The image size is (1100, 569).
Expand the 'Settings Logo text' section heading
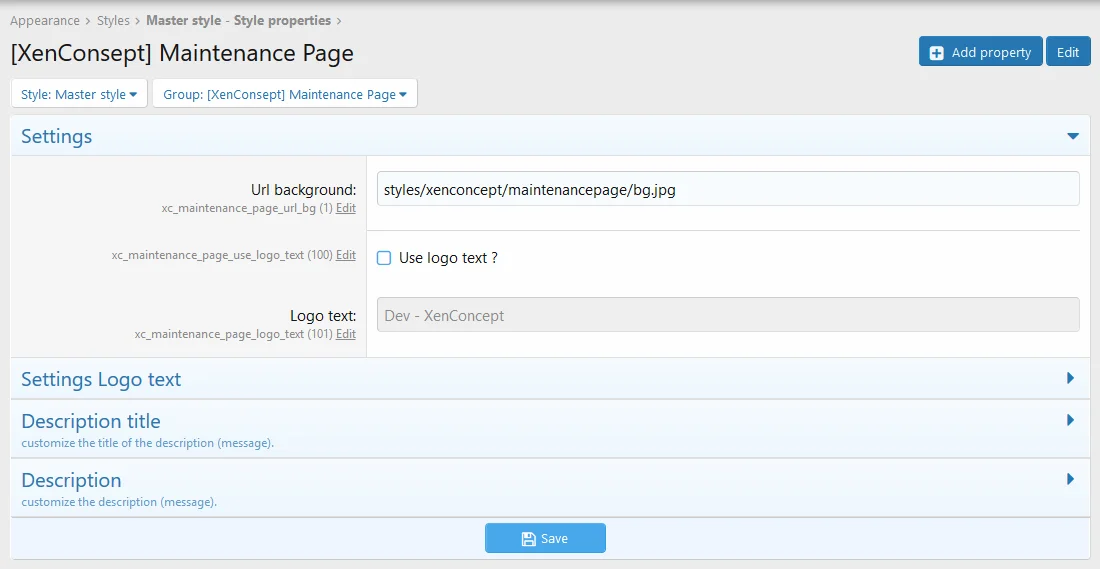click(x=101, y=380)
